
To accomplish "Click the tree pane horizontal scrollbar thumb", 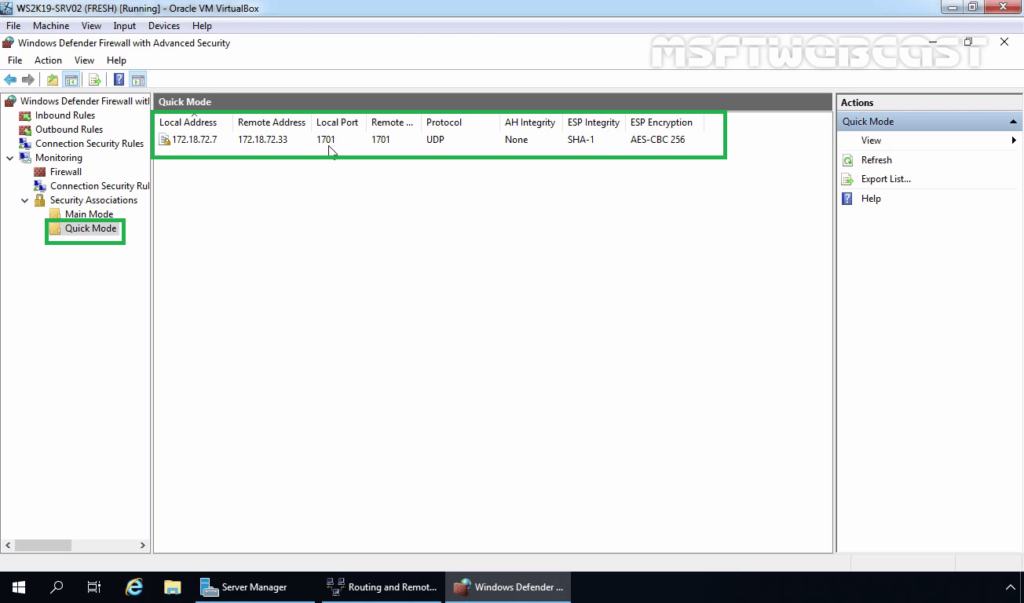I will [x=43, y=545].
